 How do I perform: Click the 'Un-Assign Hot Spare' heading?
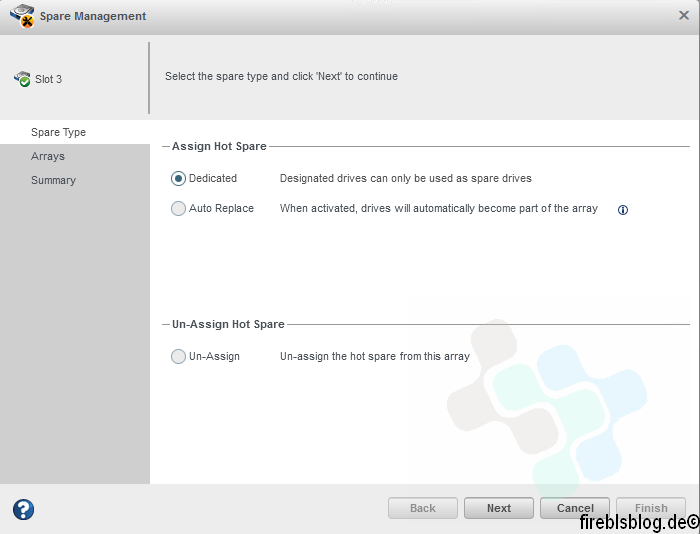click(228, 324)
